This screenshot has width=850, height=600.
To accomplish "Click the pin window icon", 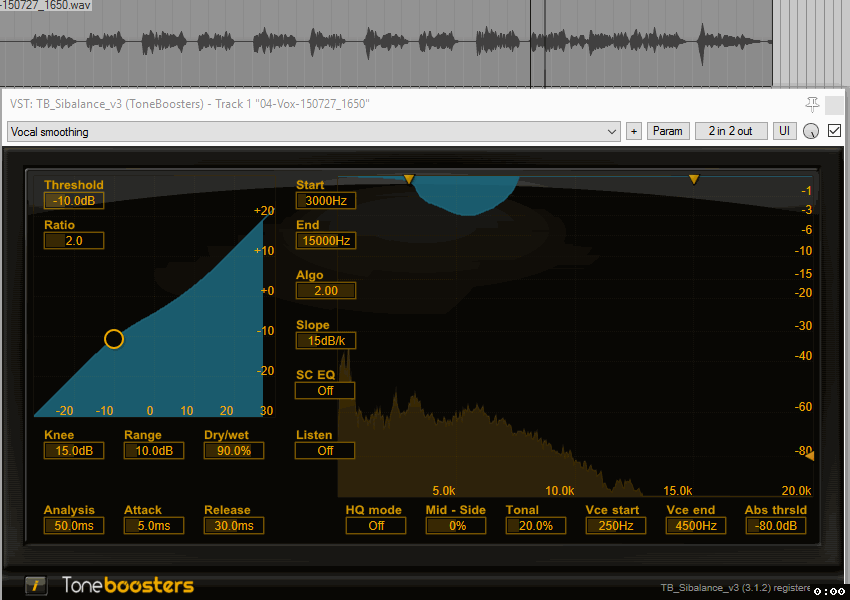I will pos(812,104).
